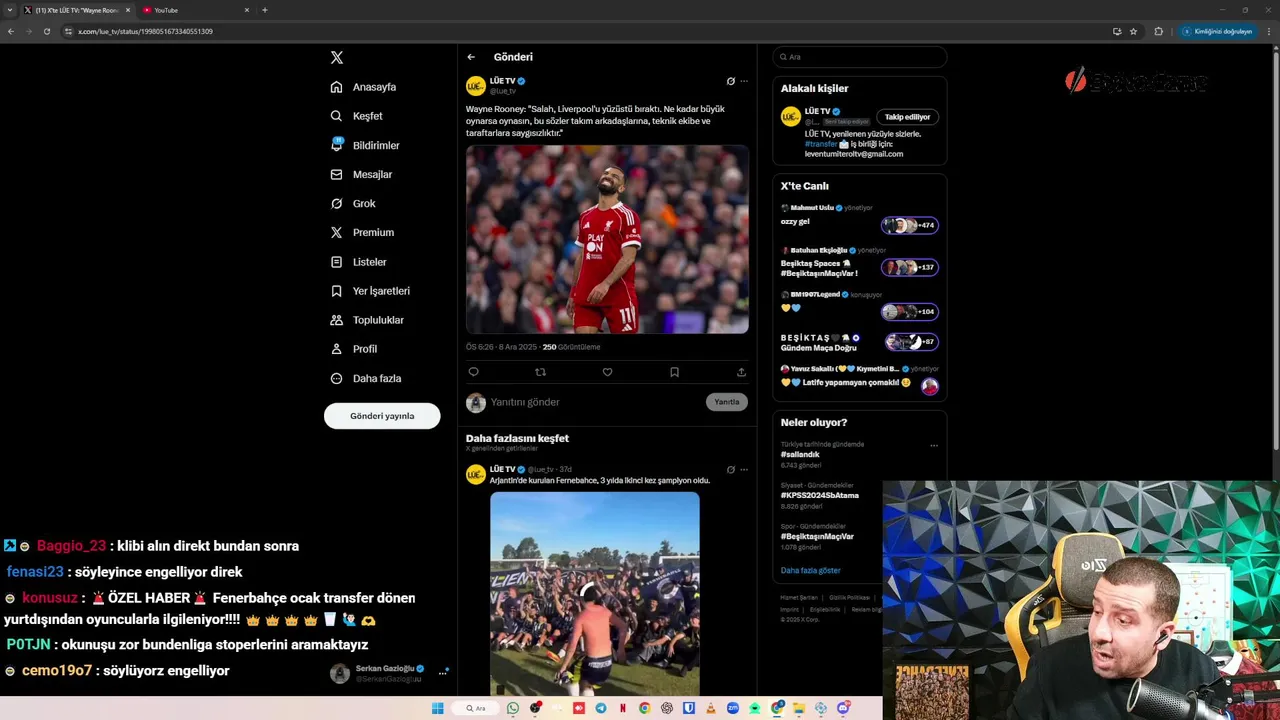The height and width of the screenshot is (720, 1280).
Task: Open Mesajlar messages
Action: pos(361,174)
